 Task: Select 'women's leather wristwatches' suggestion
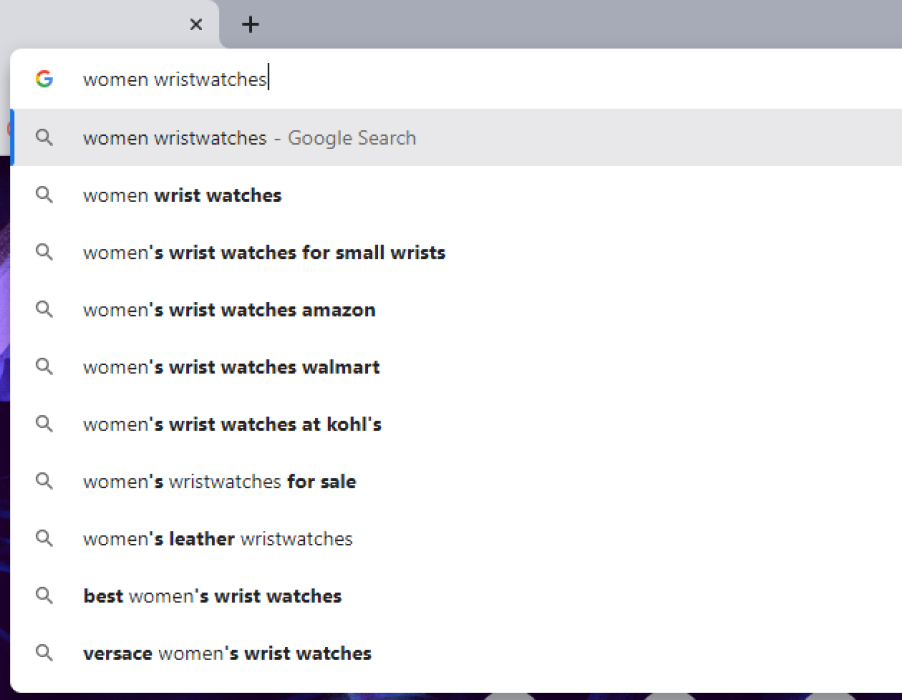[x=456, y=538]
